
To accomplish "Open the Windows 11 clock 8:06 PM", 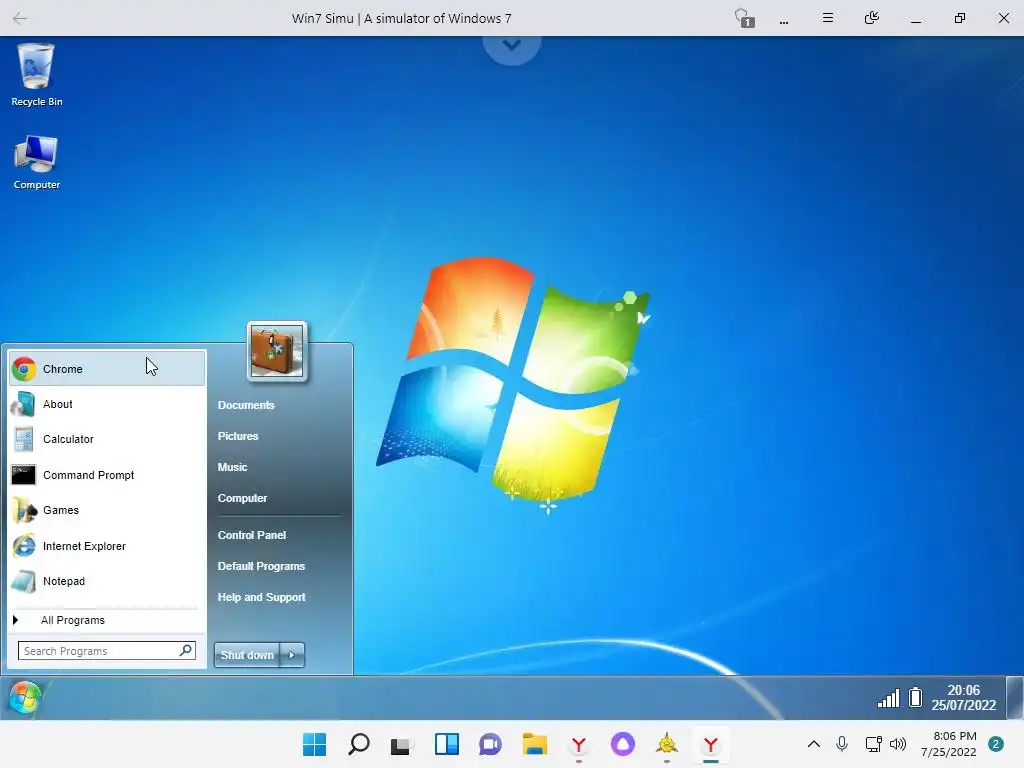I will click(948, 744).
